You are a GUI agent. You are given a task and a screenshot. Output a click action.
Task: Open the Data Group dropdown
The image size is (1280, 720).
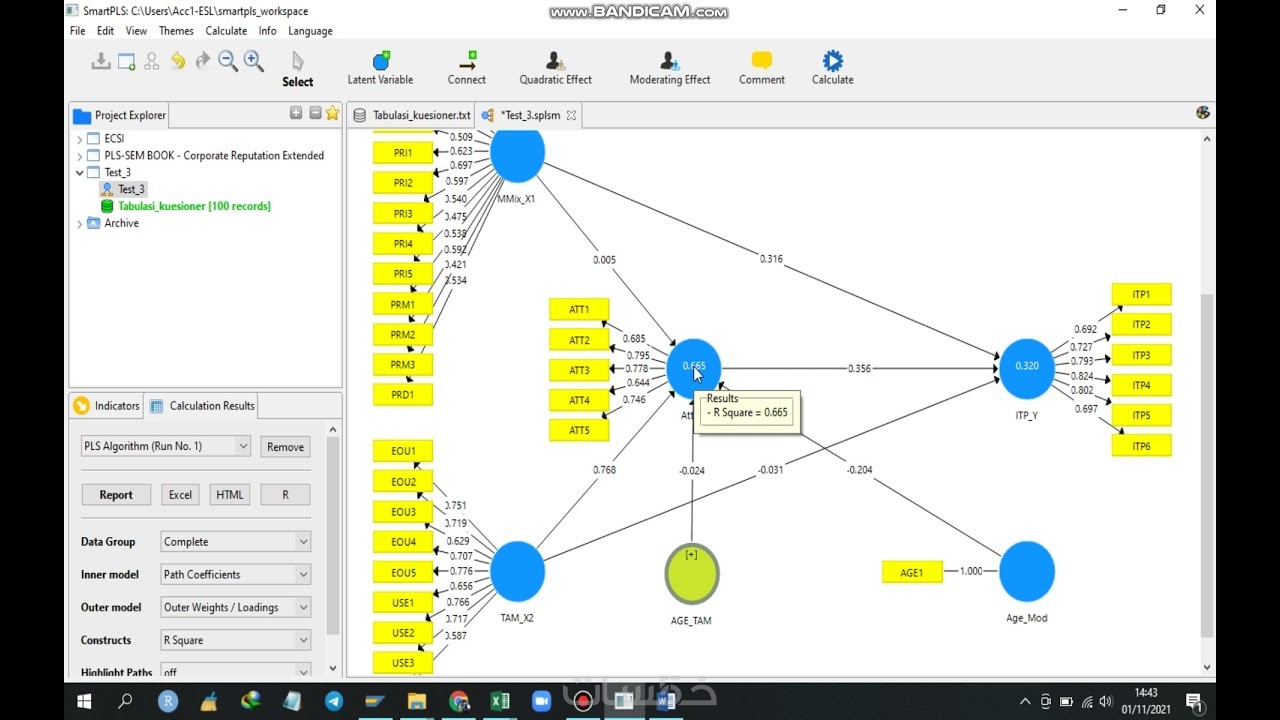236,542
